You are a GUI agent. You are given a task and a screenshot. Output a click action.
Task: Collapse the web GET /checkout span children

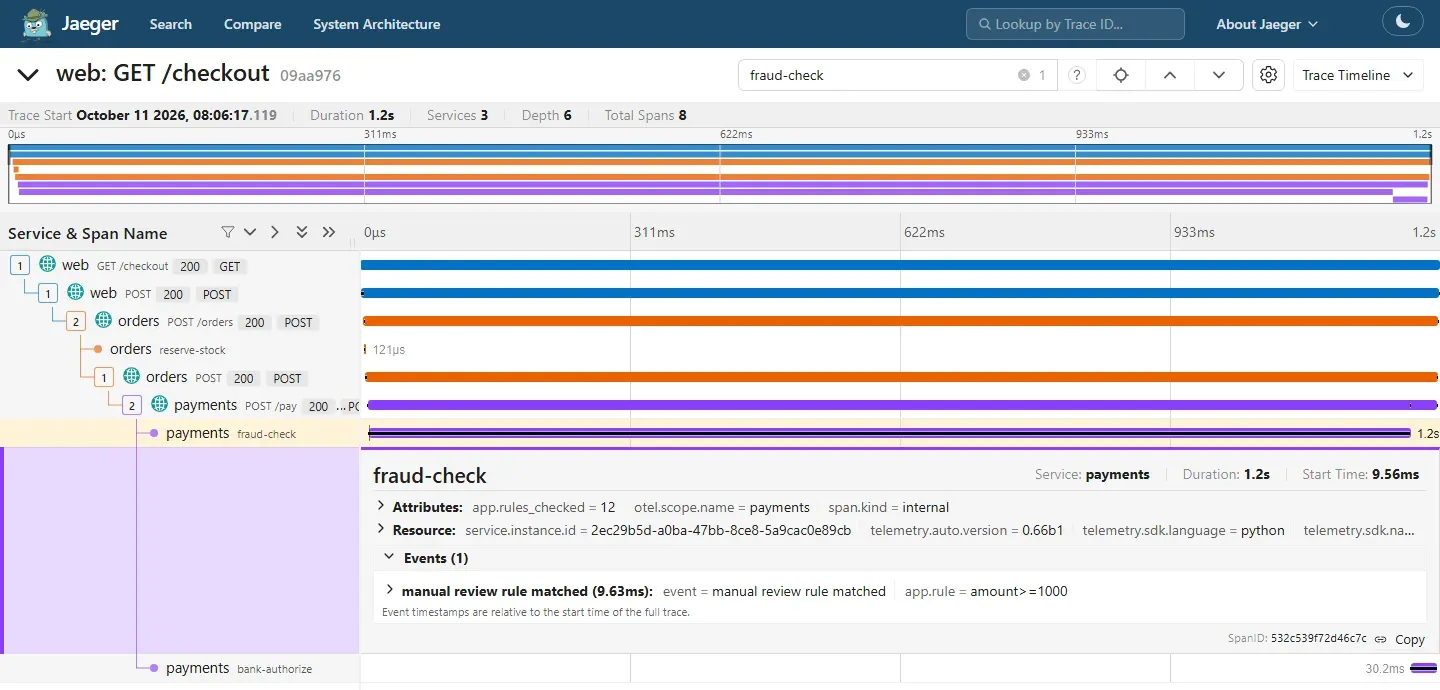[x=20, y=265]
